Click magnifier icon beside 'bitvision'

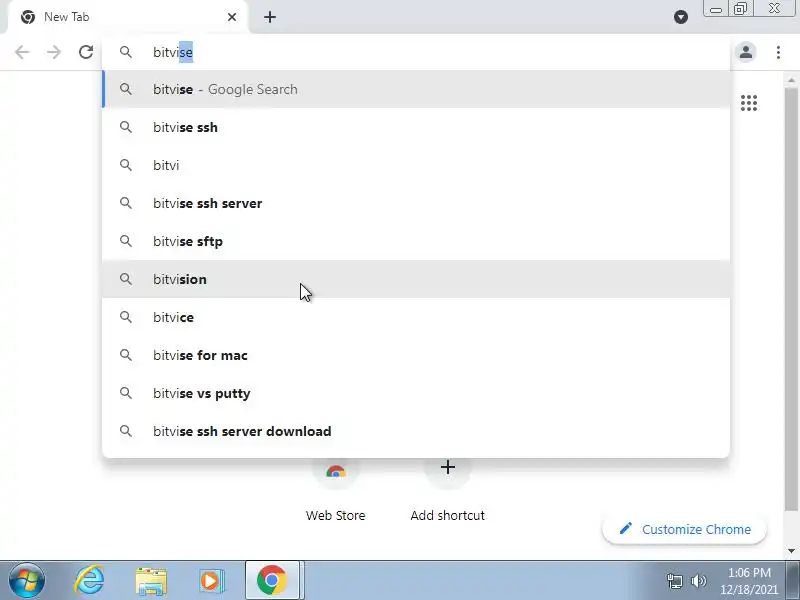point(126,279)
